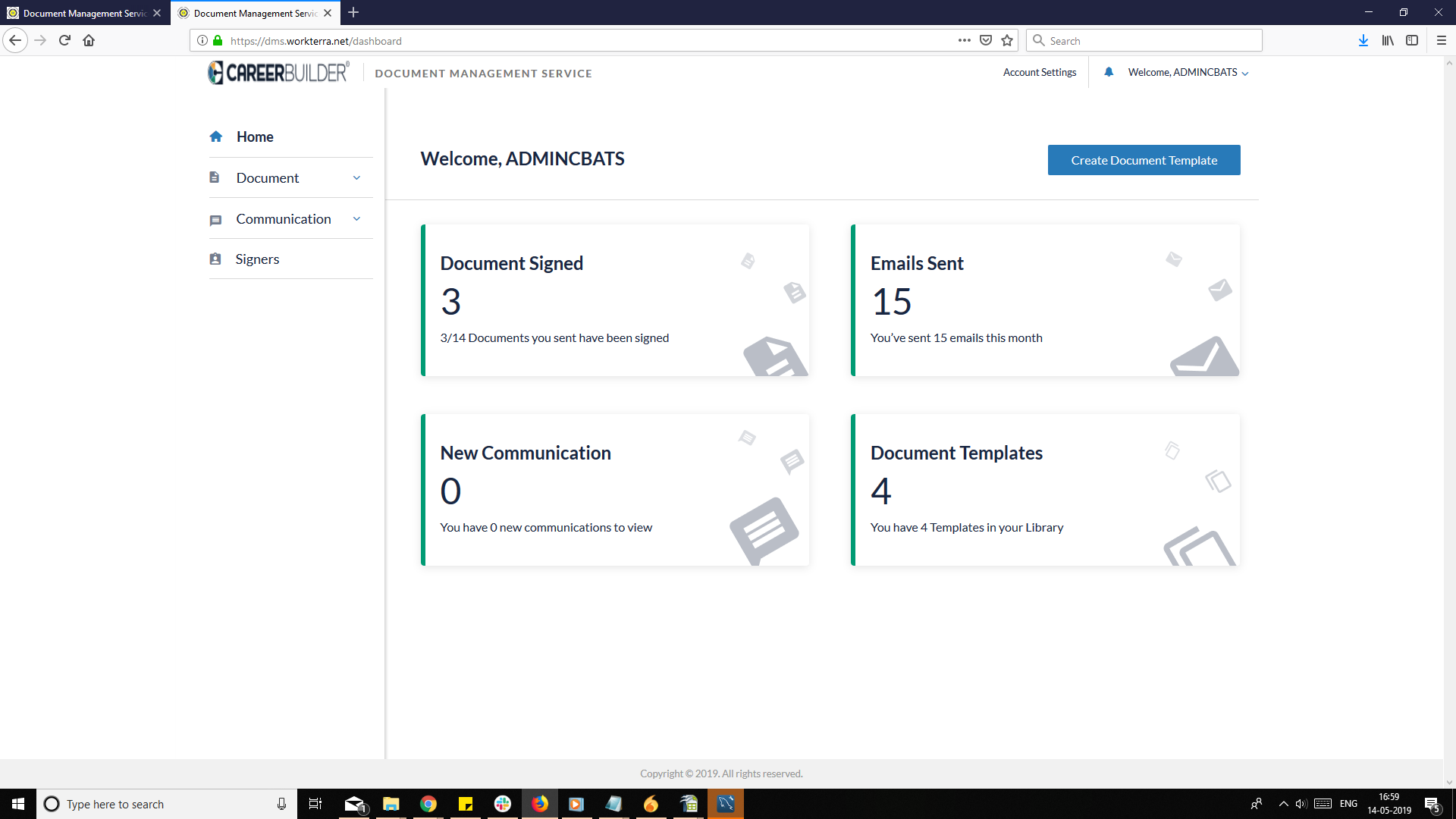
Task: Open Signers from the sidebar icon
Action: tap(216, 259)
